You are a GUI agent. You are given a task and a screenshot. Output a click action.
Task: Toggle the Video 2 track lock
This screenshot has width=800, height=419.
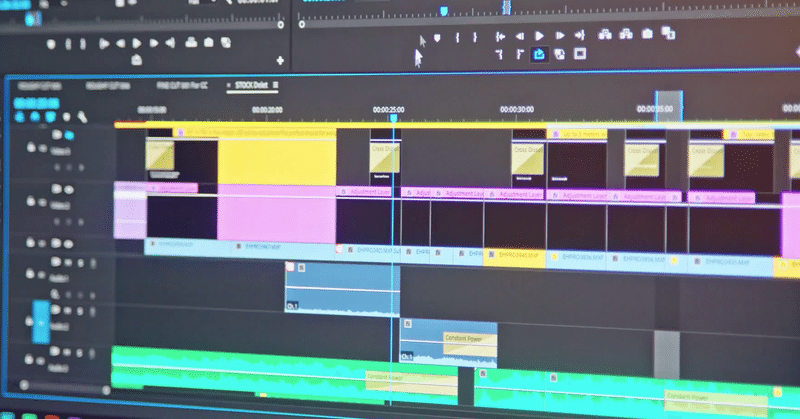[31, 201]
